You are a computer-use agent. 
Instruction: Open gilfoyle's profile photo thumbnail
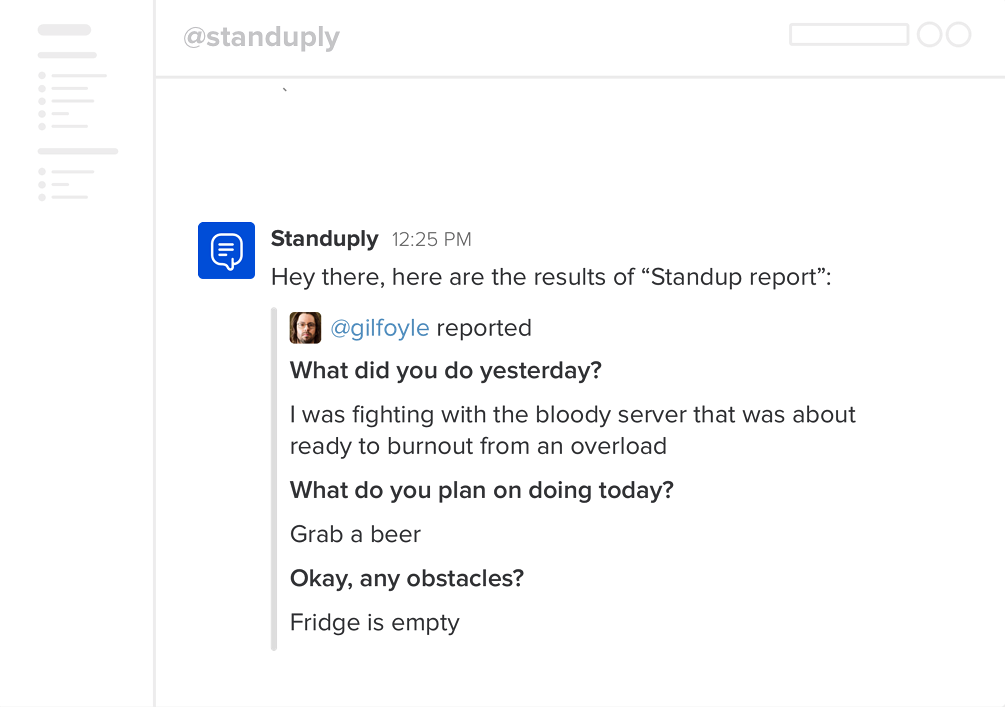click(x=305, y=328)
